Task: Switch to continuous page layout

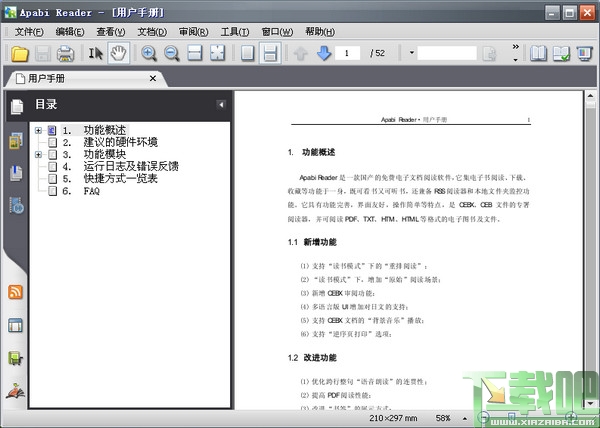Action: coord(270,54)
